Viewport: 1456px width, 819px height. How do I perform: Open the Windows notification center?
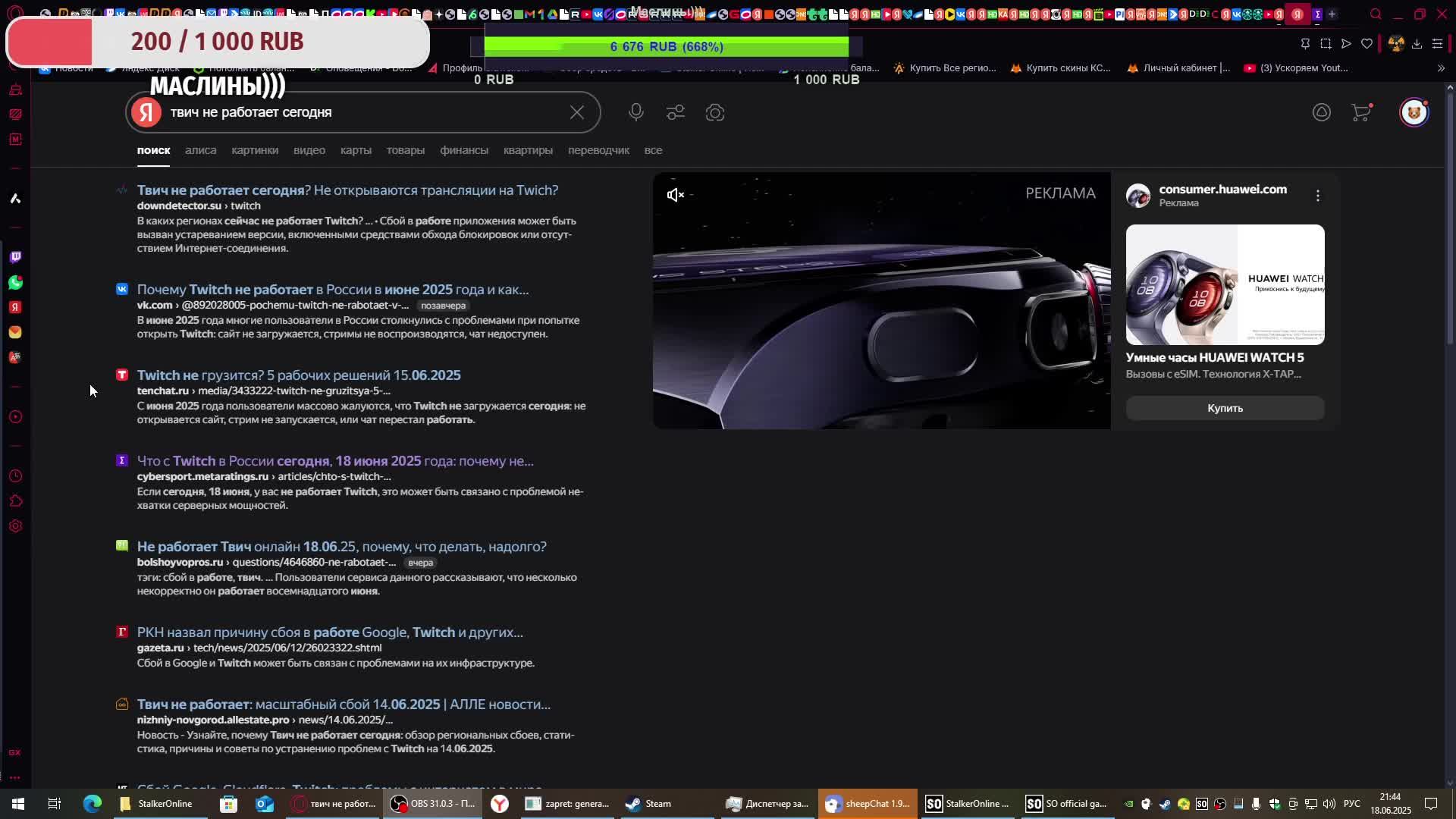1431,804
